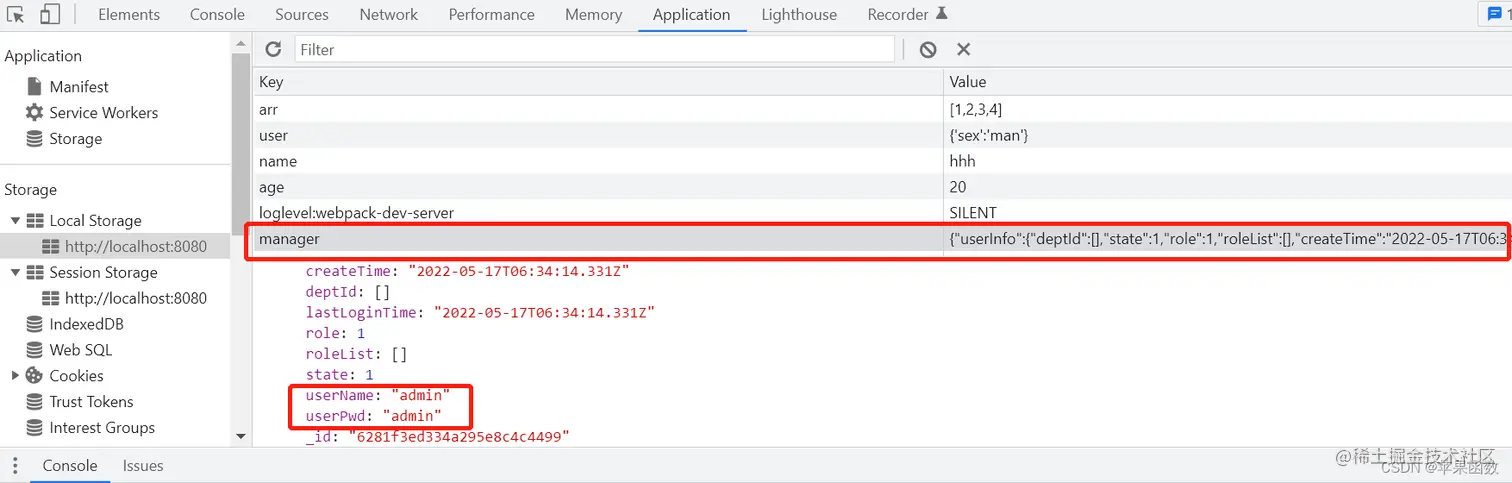Open the console drawer three-dot menu

point(15,465)
